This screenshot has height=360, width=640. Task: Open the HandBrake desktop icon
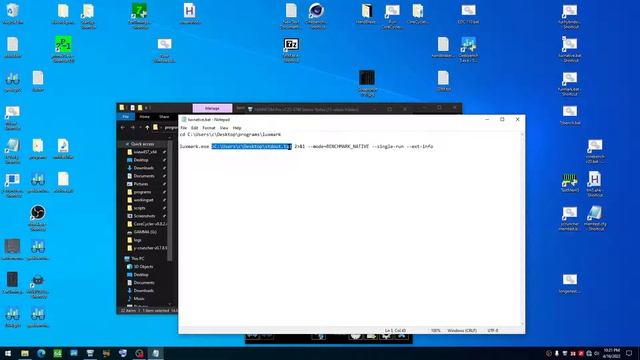pos(367,13)
